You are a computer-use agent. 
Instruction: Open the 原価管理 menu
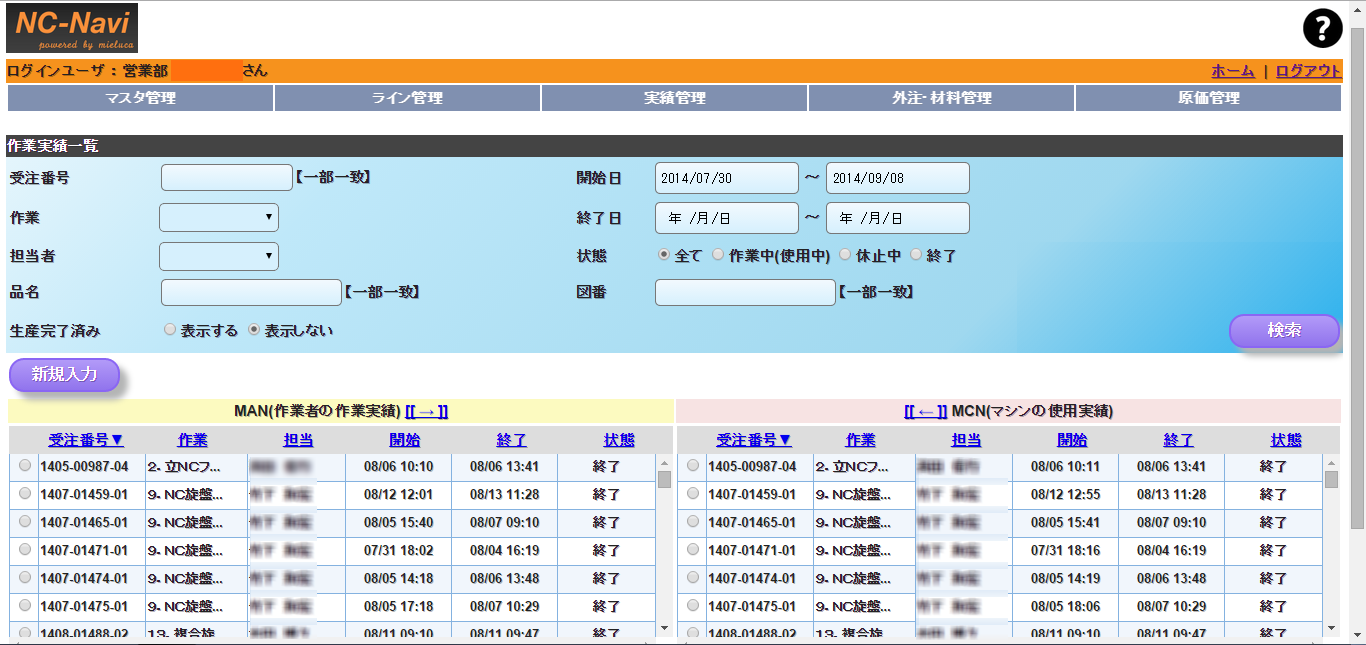click(1208, 98)
